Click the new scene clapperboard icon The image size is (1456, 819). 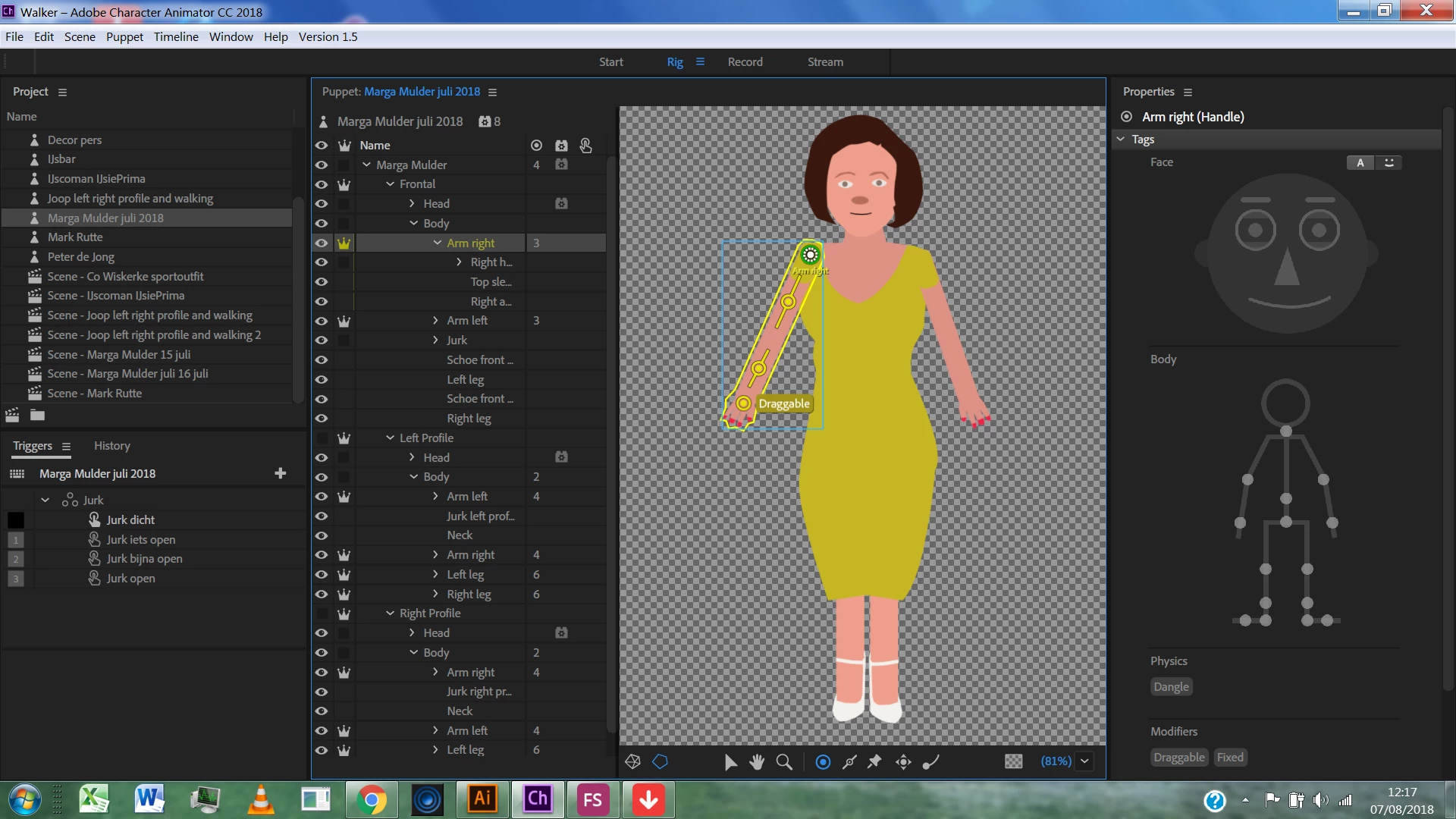point(12,415)
